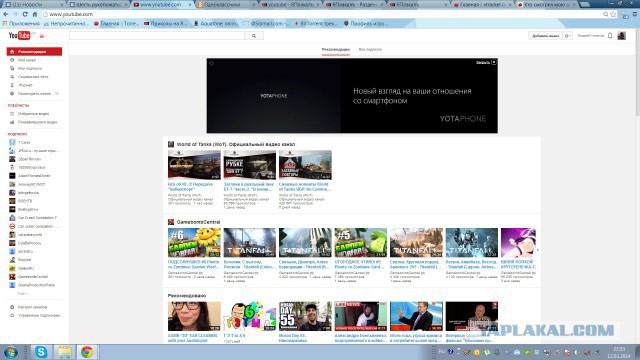Viewport: 640px width, 360px height.
Task: Open the 'Aquatone' bookmark
Action: [216, 24]
